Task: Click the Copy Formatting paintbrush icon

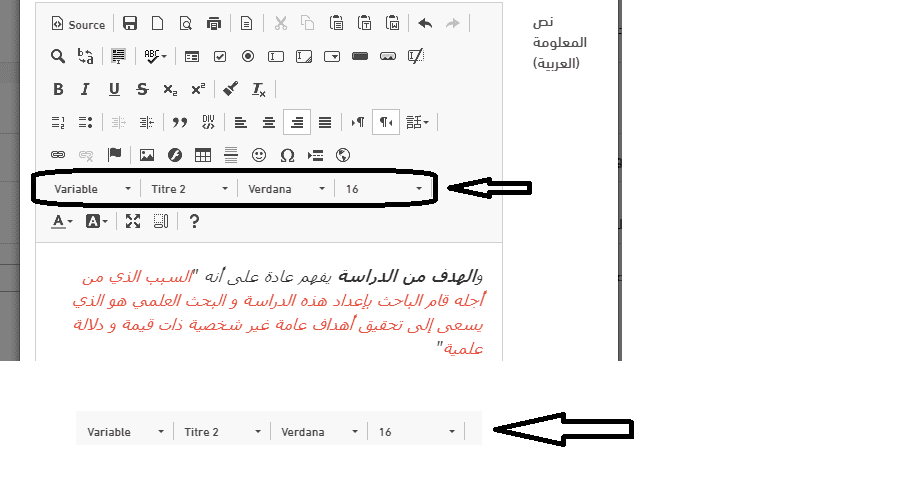Action: [x=231, y=89]
